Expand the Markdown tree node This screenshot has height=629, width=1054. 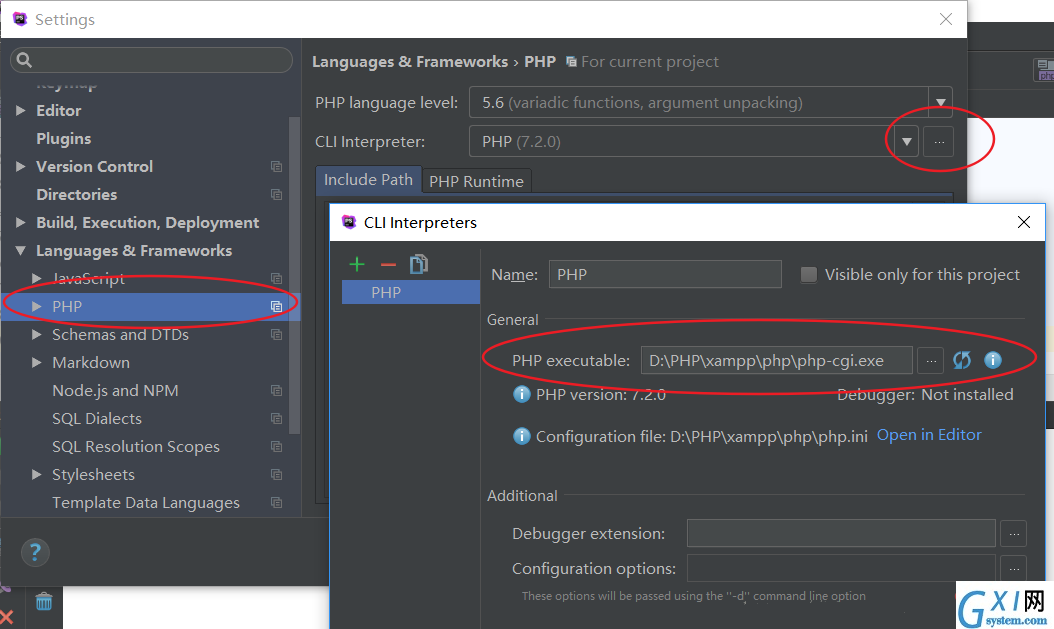(x=37, y=362)
